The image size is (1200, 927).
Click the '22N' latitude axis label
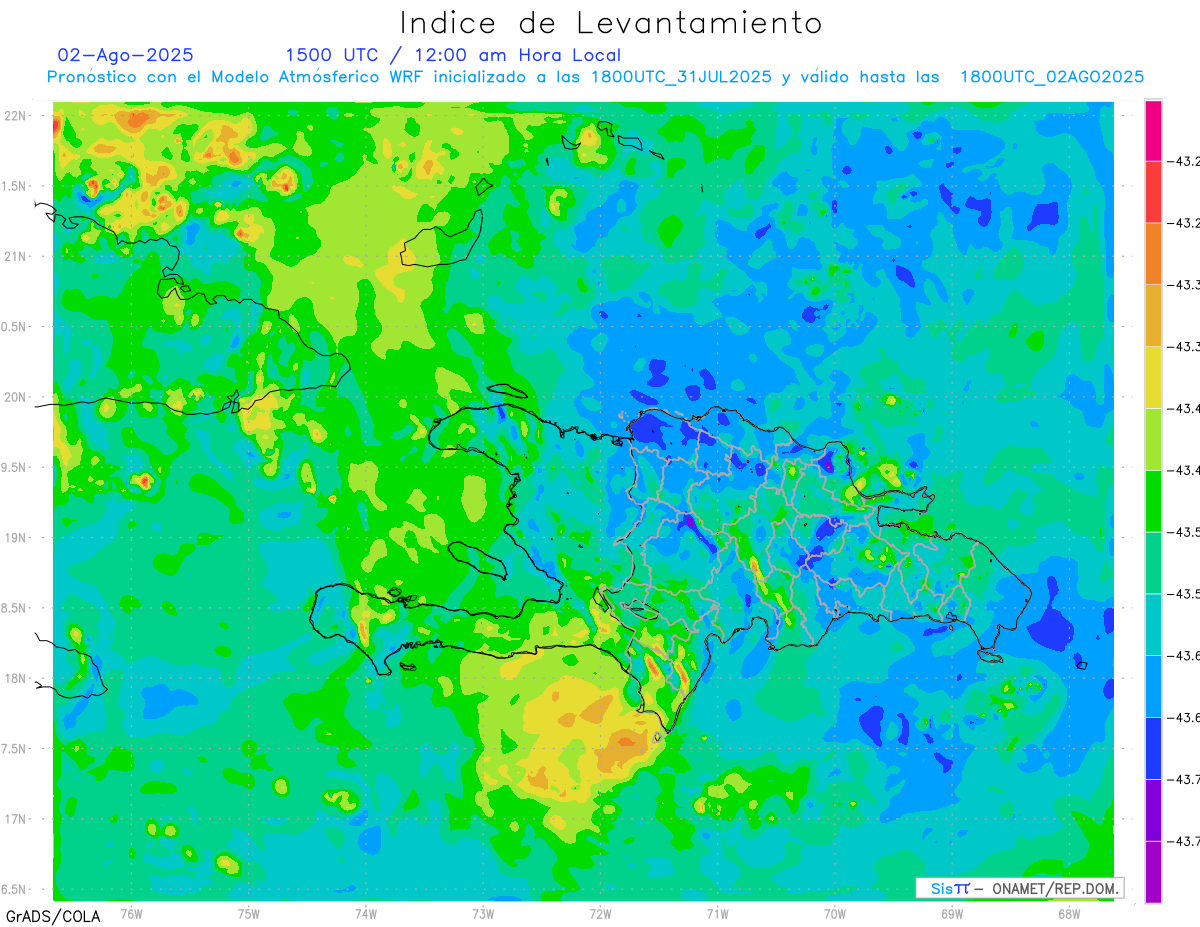16,116
